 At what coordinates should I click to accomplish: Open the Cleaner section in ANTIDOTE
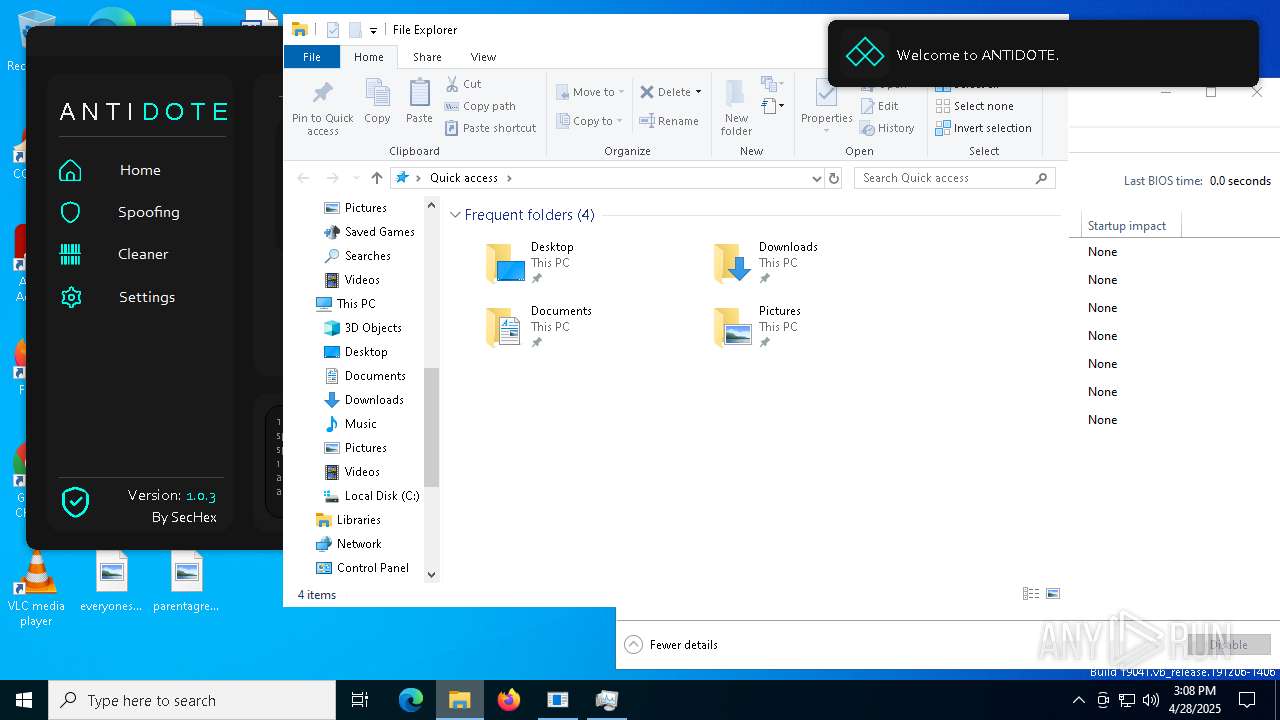pyautogui.click(x=143, y=254)
